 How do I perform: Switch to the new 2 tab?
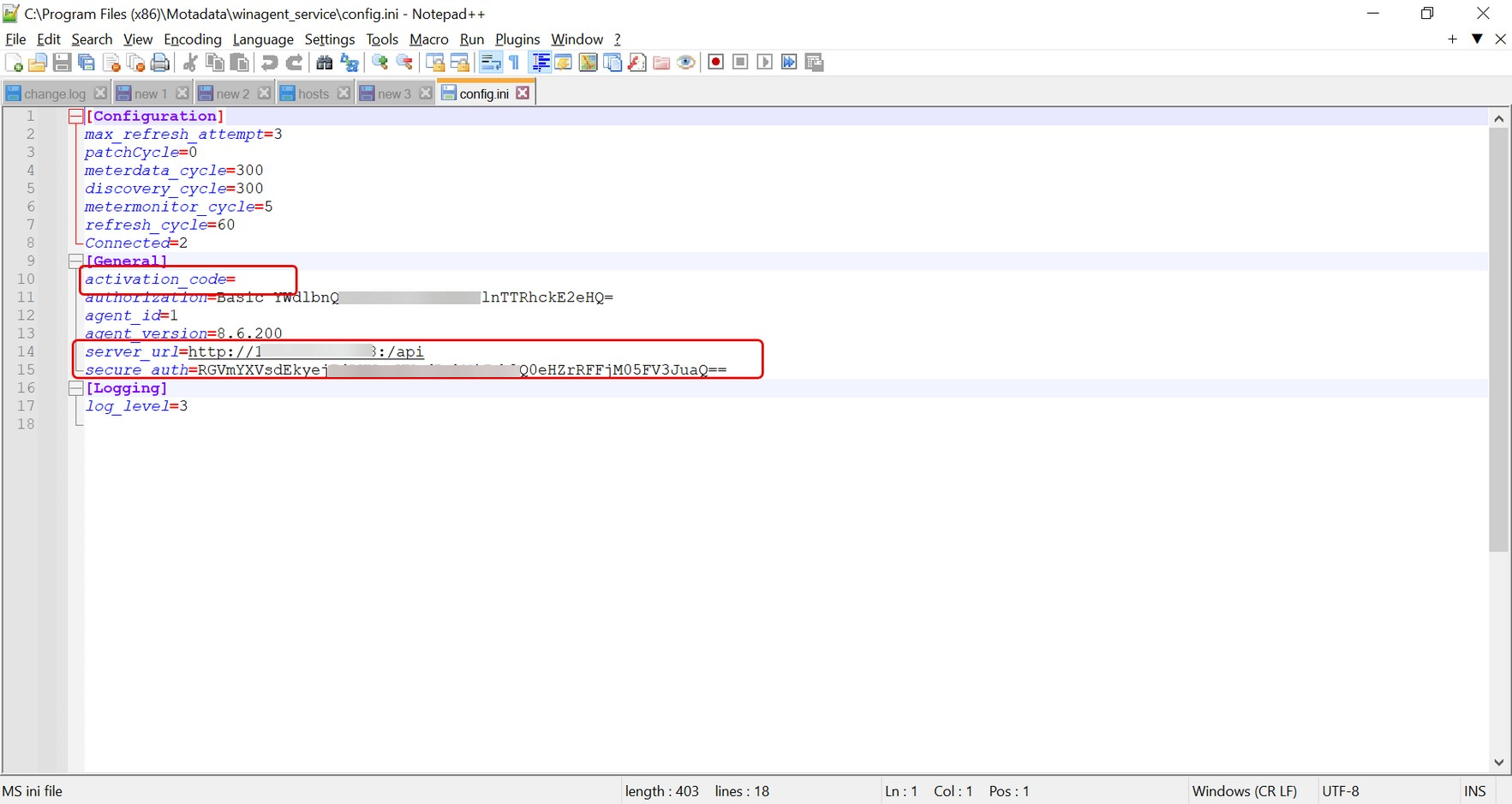coord(233,93)
